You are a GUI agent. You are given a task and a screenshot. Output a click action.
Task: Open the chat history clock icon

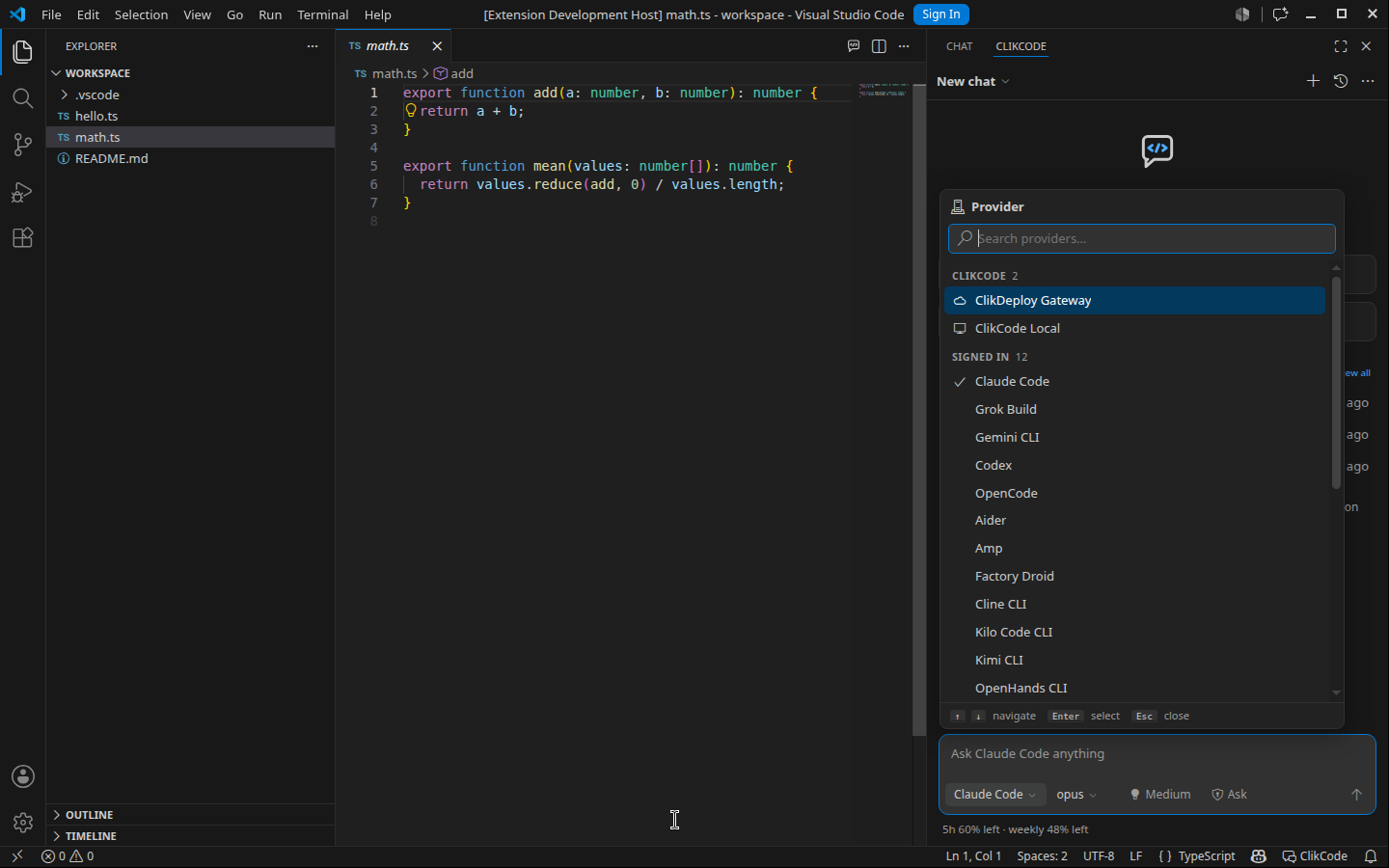coord(1341,81)
